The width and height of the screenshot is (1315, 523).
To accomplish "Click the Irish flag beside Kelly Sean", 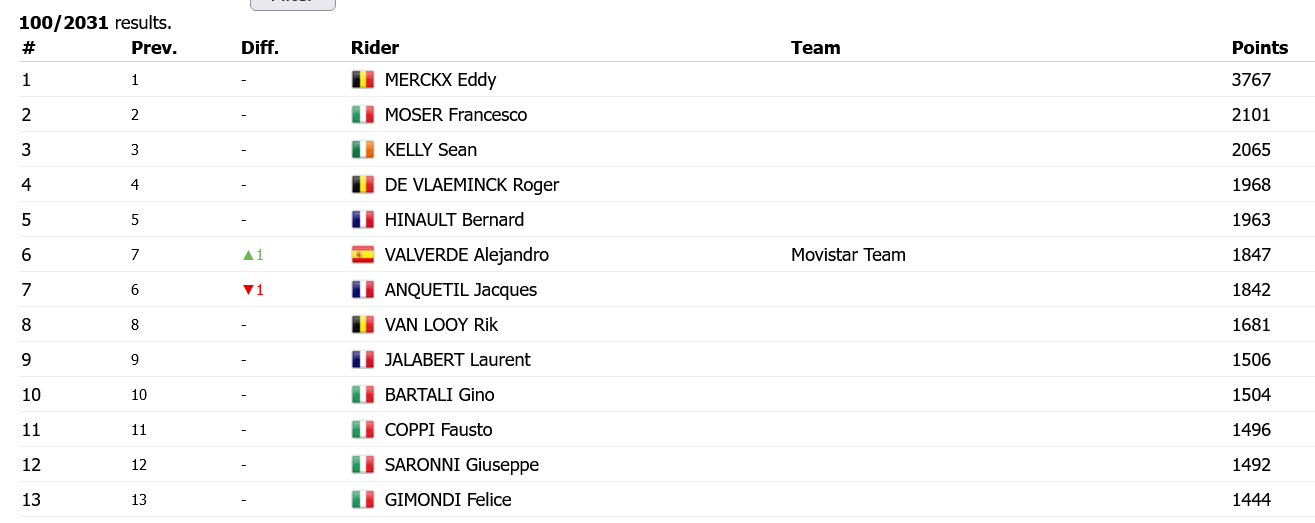I will tap(362, 150).
